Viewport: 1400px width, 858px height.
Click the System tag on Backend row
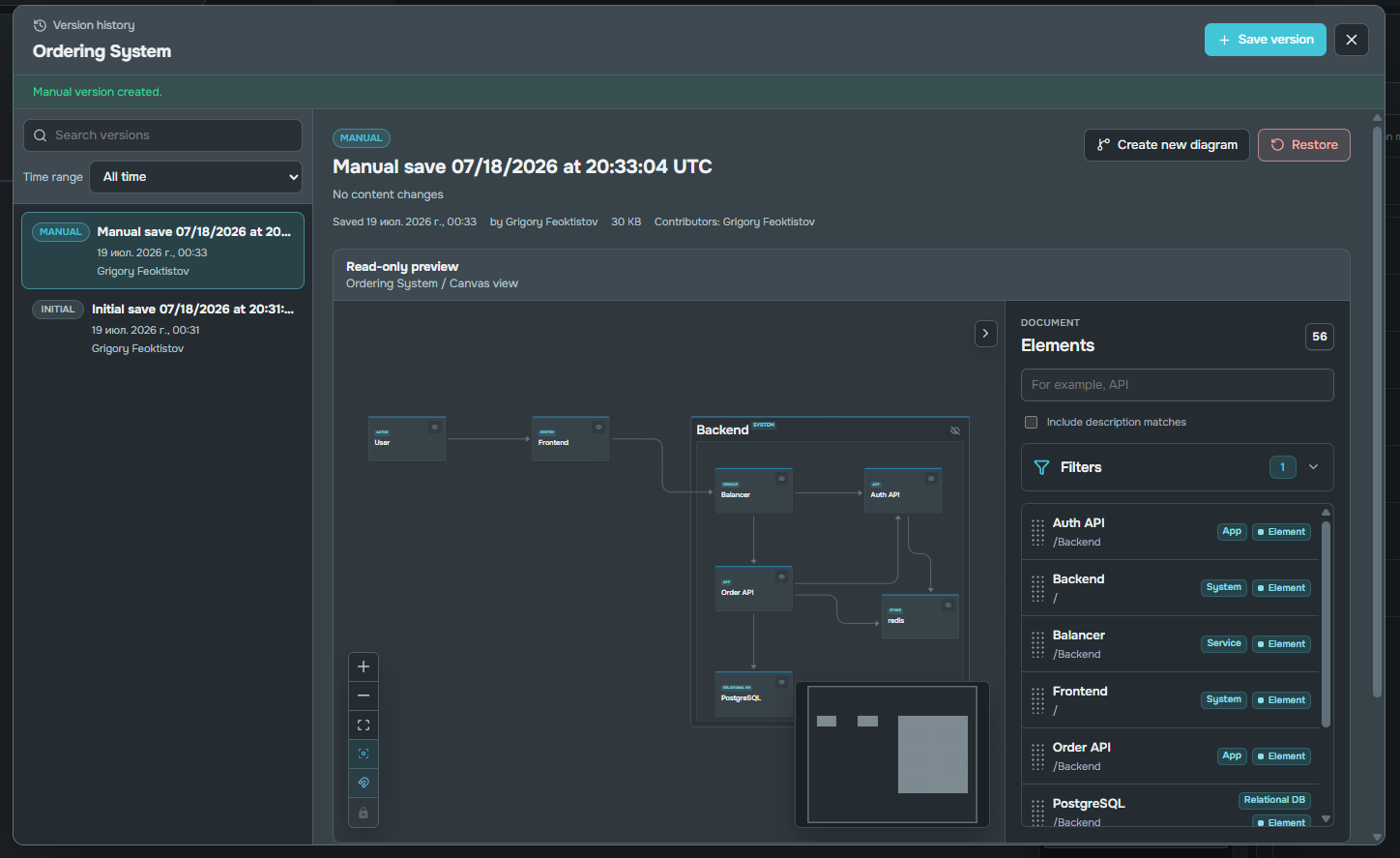coord(1224,587)
